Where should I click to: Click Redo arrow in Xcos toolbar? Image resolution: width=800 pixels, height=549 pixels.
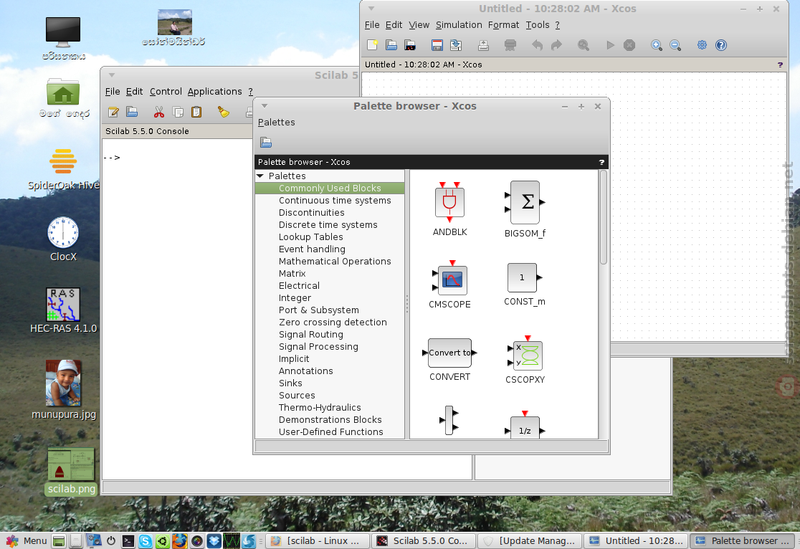coord(556,45)
